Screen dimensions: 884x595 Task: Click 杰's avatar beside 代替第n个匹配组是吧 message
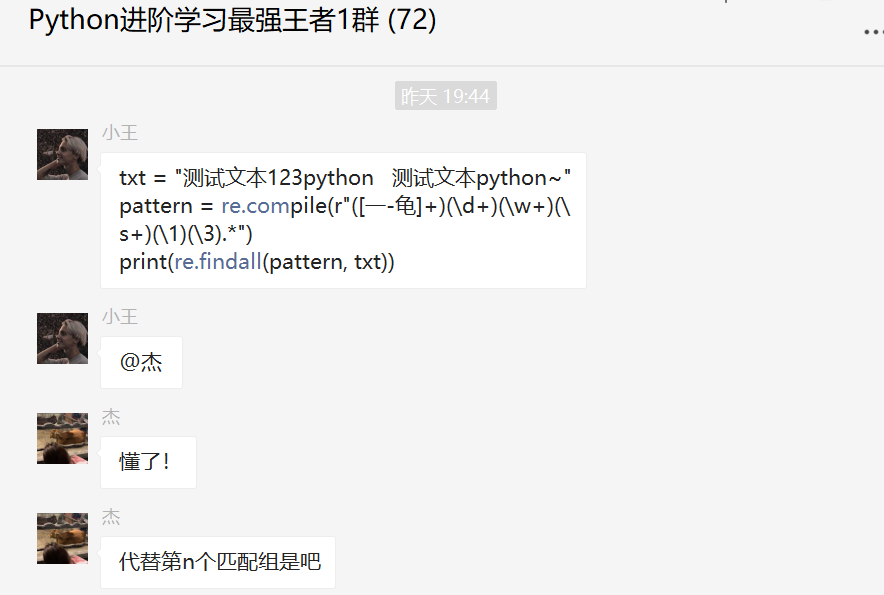coord(63,538)
